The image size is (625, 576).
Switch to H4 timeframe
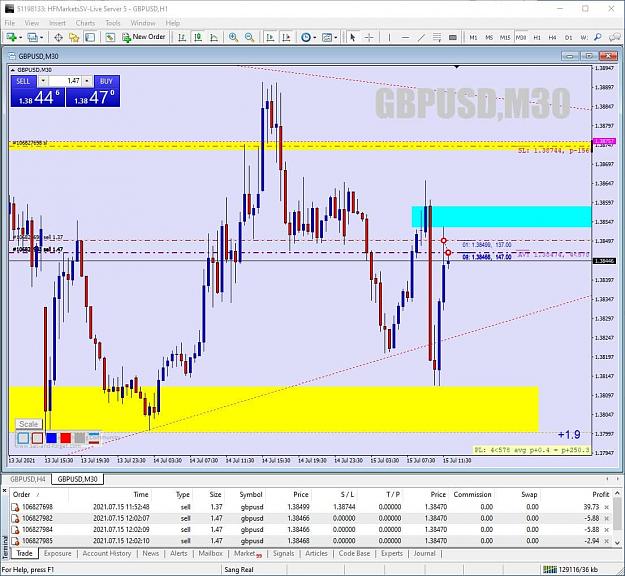click(552, 37)
